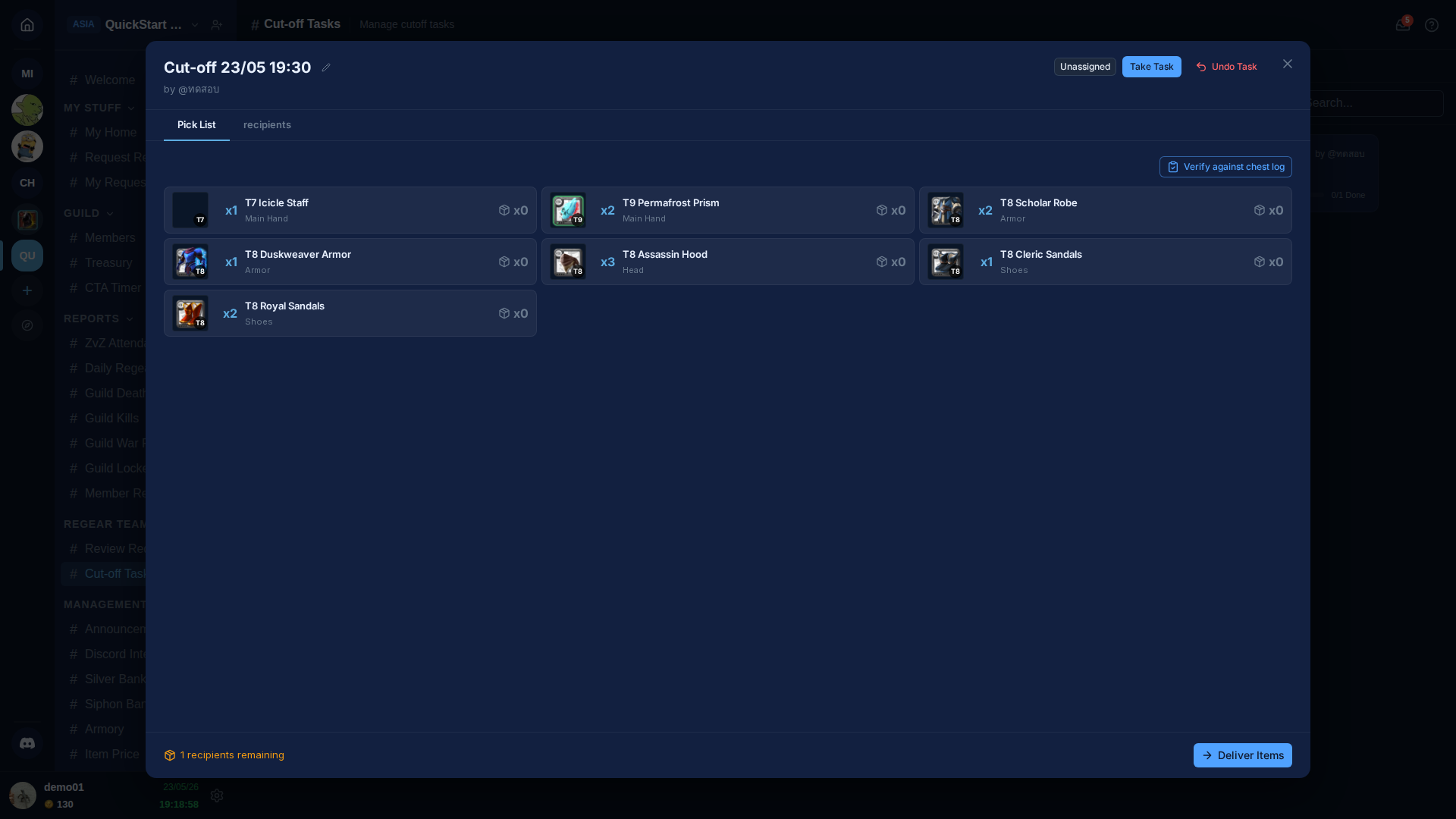
Task: Click the invite members icon near server name
Action: 217,25
